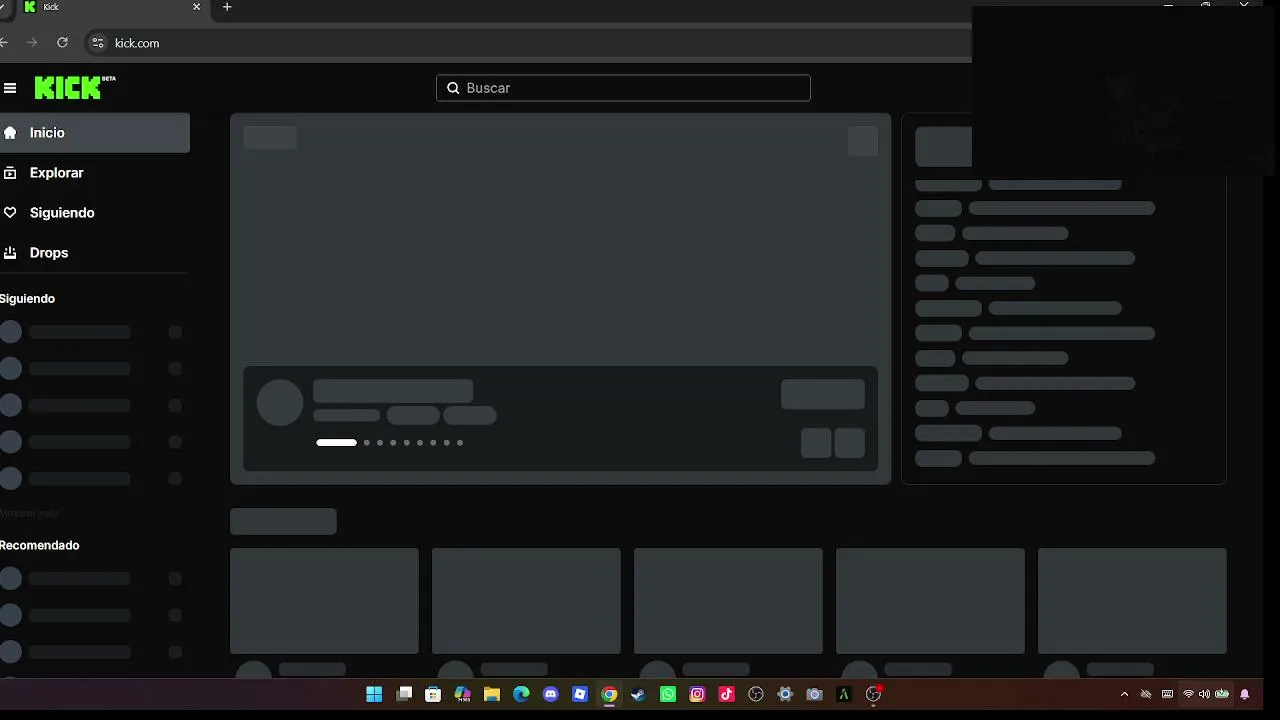The height and width of the screenshot is (720, 1280).
Task: Click the browser forward arrow
Action: click(x=32, y=43)
